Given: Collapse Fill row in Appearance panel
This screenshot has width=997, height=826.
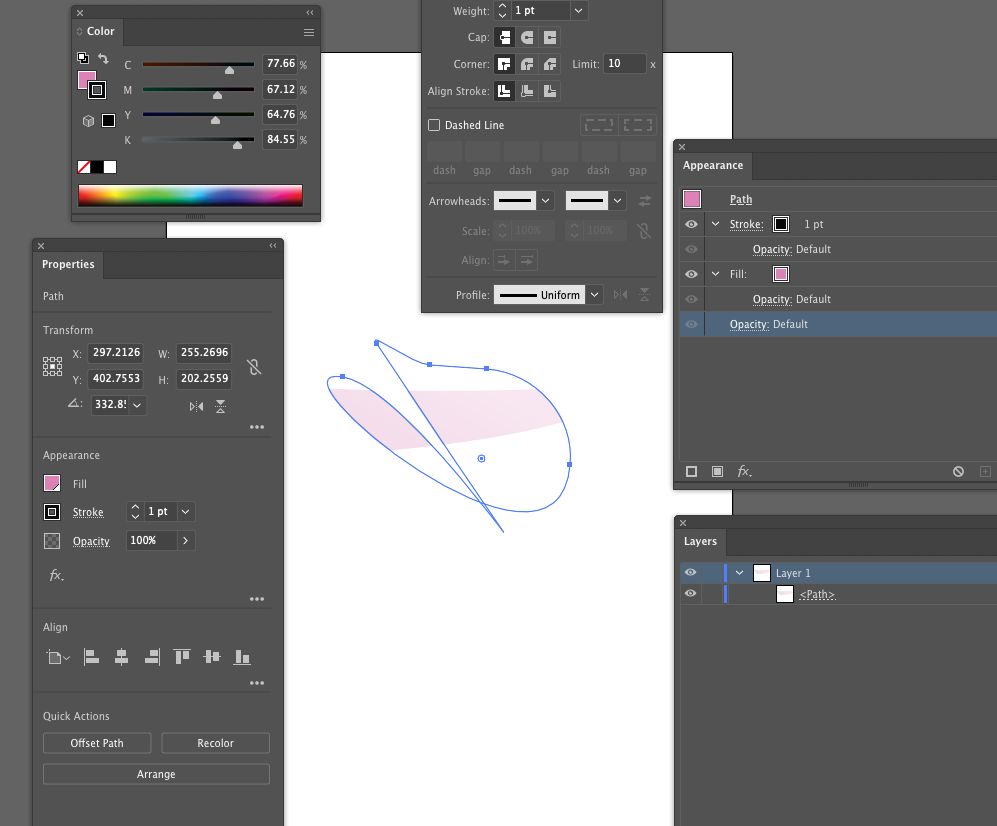Looking at the screenshot, I should point(715,274).
